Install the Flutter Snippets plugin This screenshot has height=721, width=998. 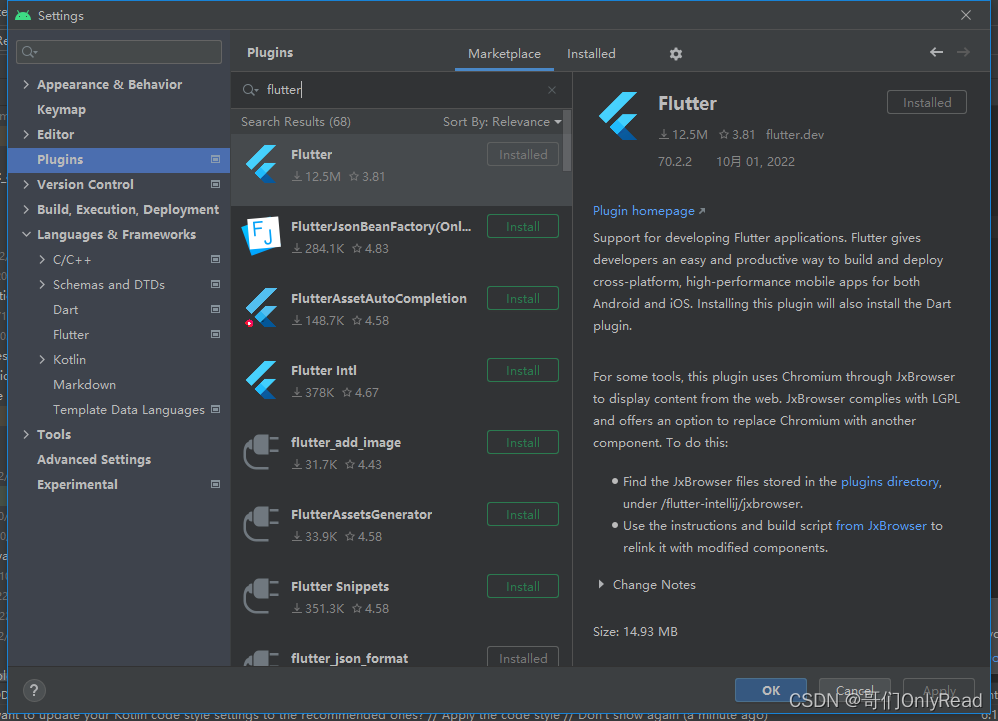(x=523, y=586)
